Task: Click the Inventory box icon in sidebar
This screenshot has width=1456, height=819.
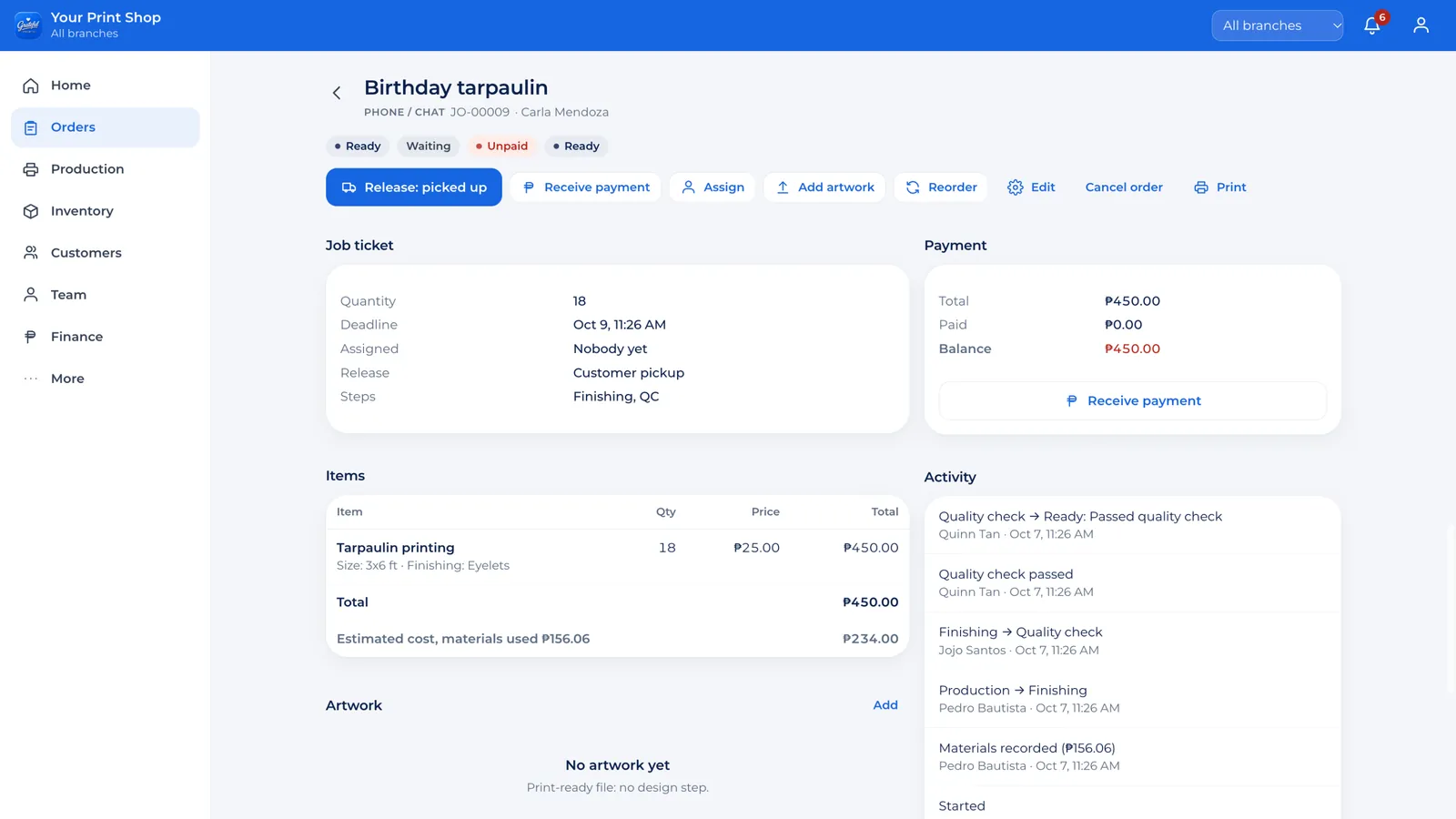Action: click(x=31, y=211)
